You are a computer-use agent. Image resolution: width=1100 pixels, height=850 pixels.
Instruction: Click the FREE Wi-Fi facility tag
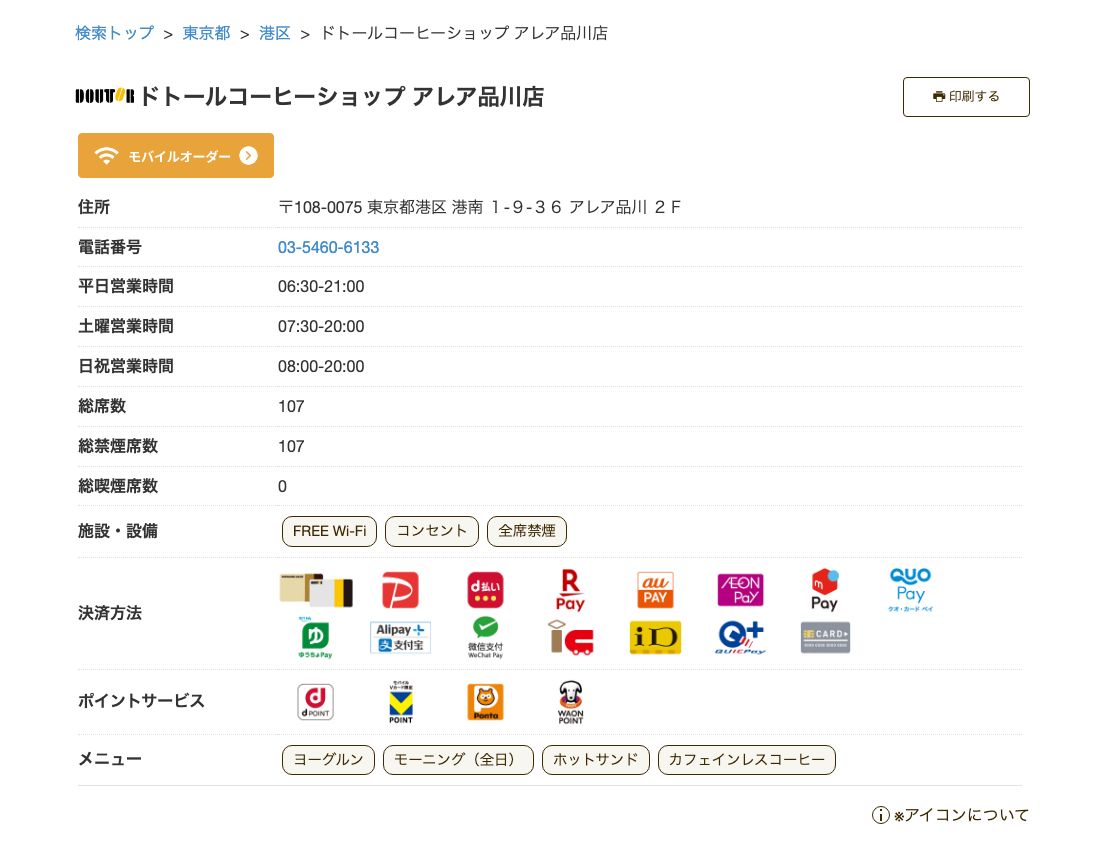coord(329,531)
